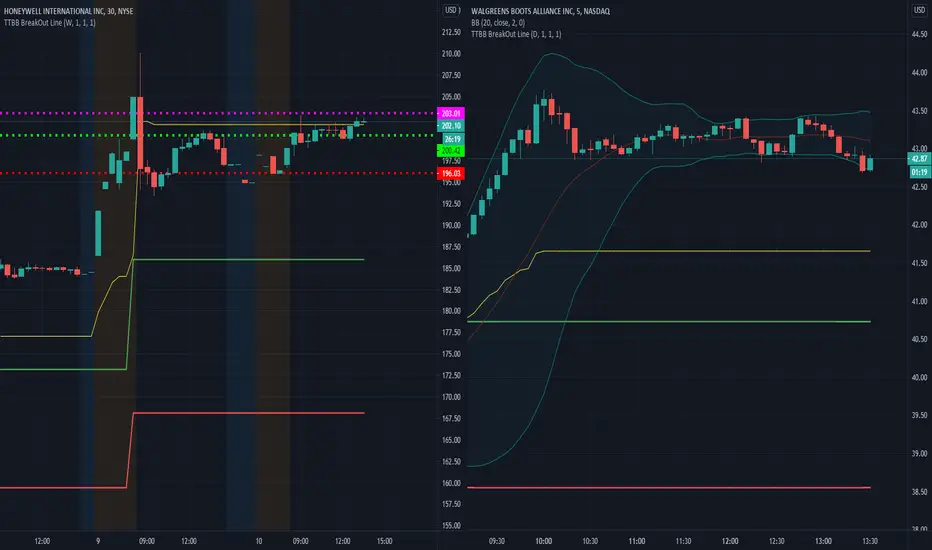The image size is (932, 550).
Task: Click the 160.00 price axis value
Action: click(x=451, y=483)
